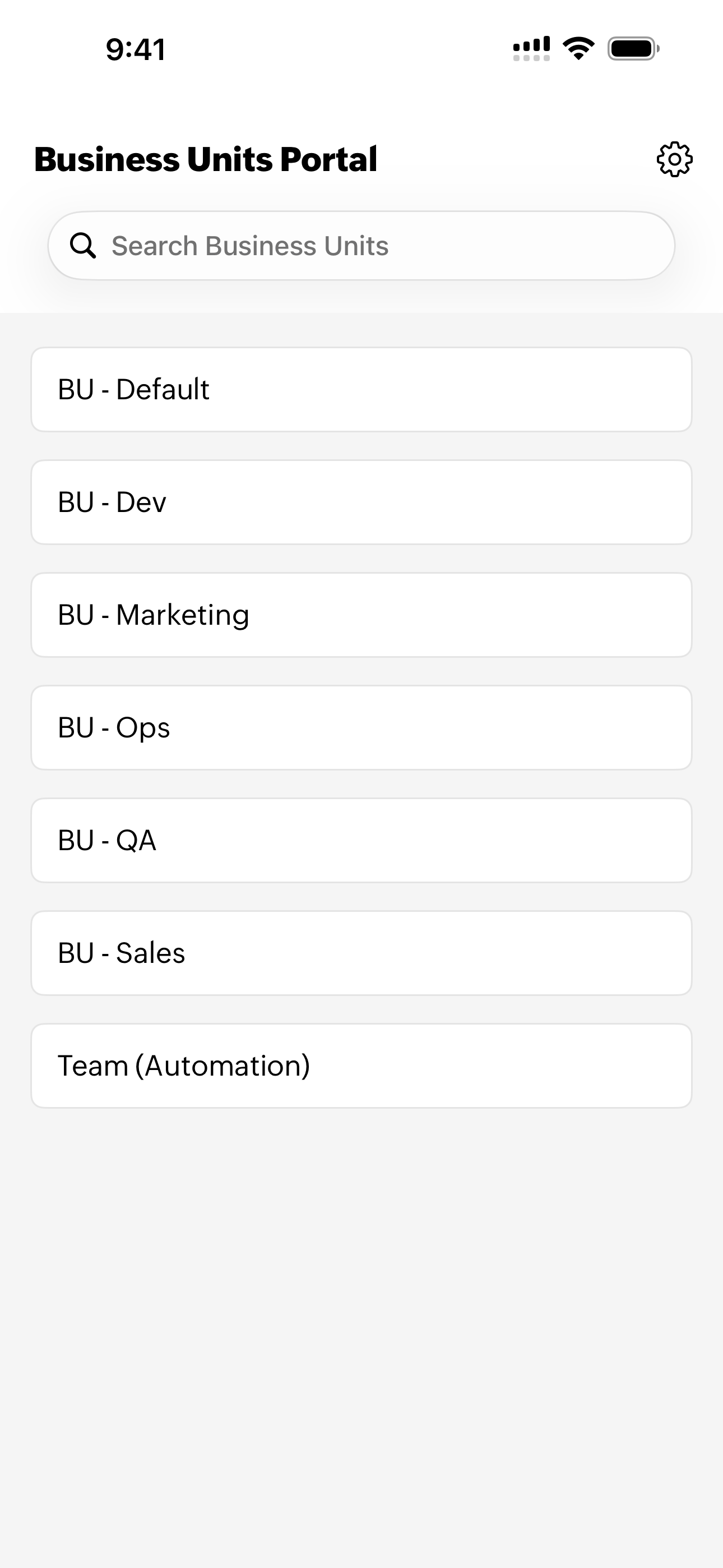Click inside Search Business Units field
723x1568 pixels.
[x=377, y=246]
